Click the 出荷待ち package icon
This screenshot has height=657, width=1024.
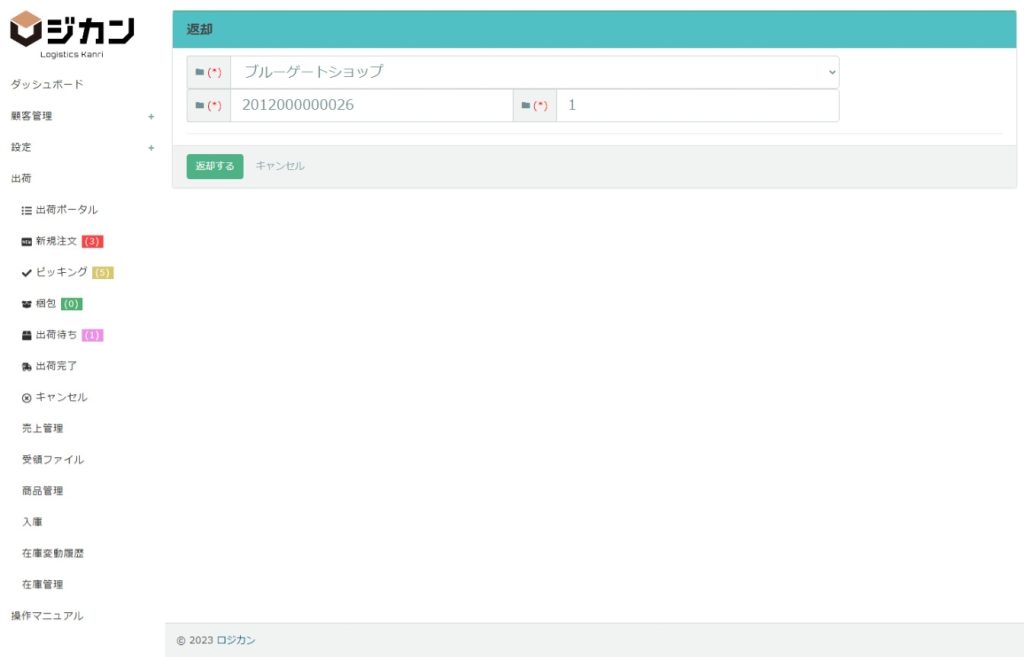[x=27, y=335]
